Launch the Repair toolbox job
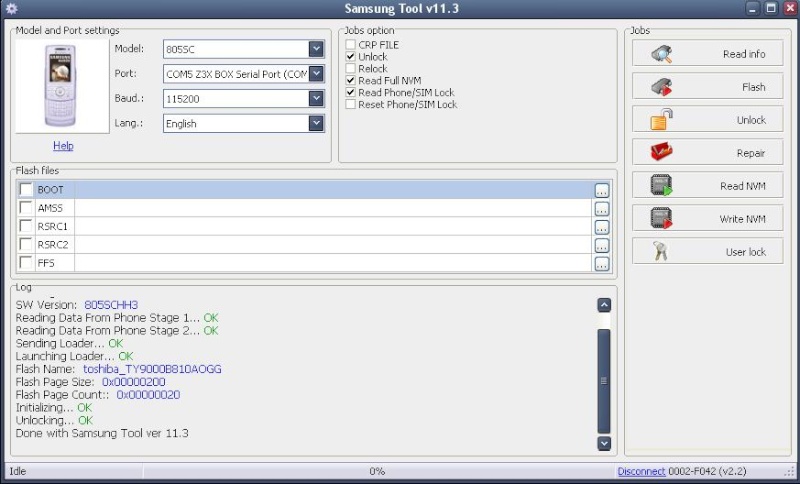The width and height of the screenshot is (800, 484). 707,152
